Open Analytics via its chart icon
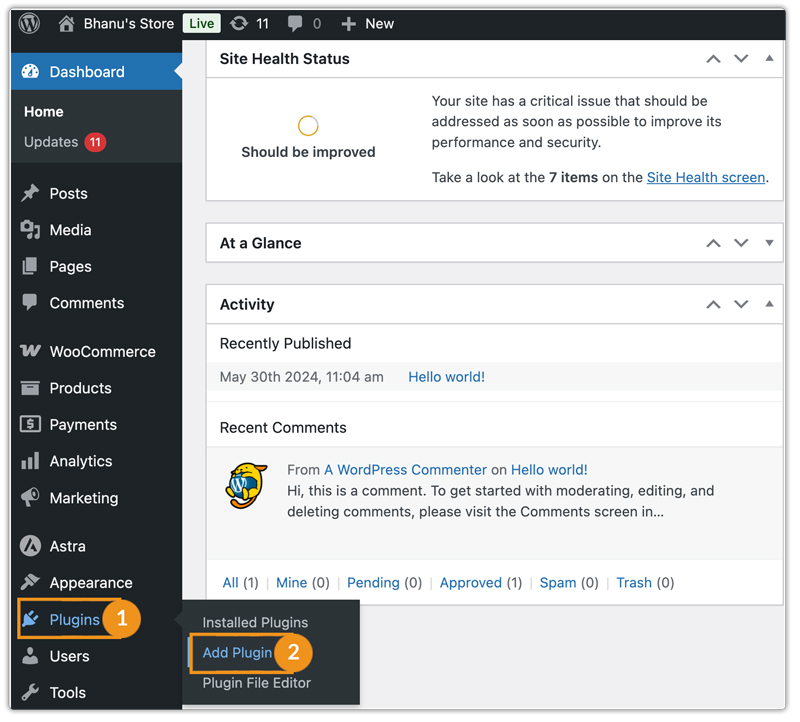This screenshot has width=800, height=722. (x=30, y=461)
